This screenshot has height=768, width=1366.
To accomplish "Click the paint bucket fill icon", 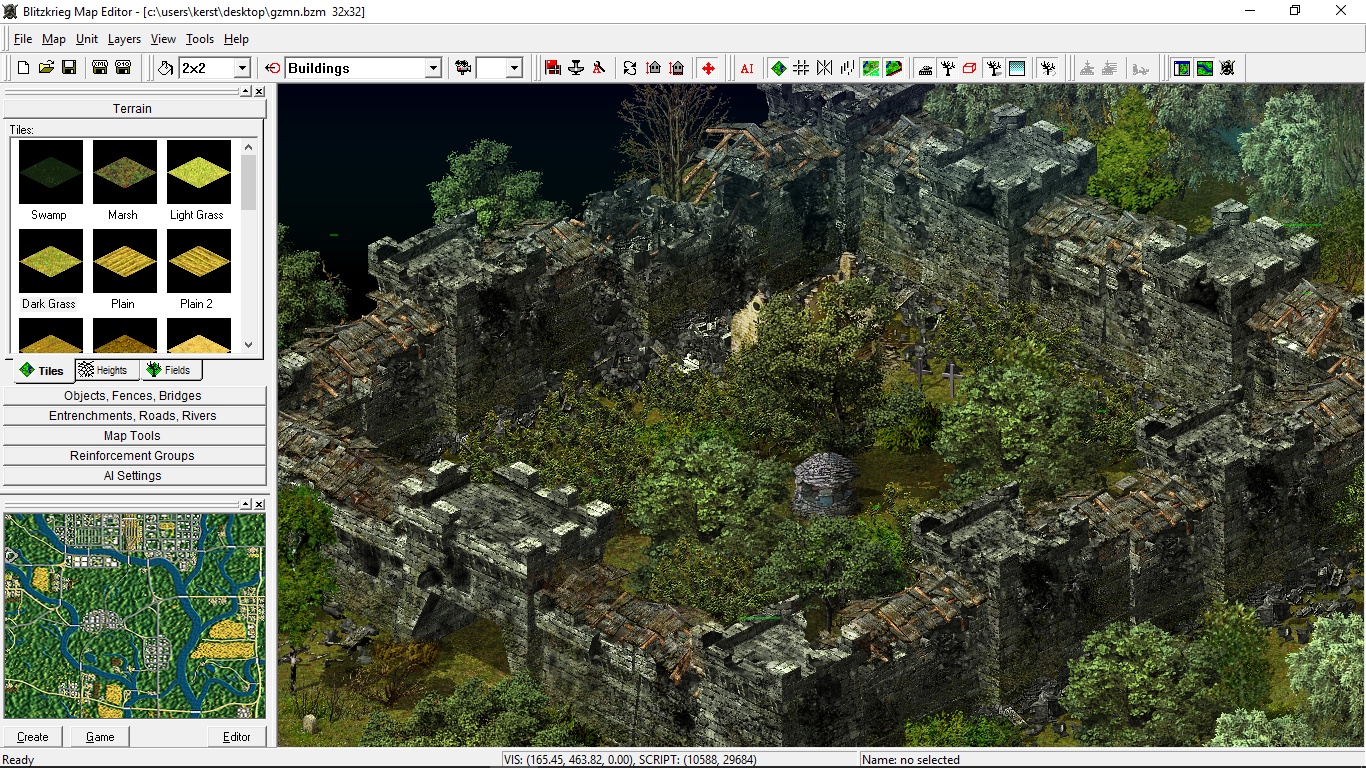I will (166, 68).
